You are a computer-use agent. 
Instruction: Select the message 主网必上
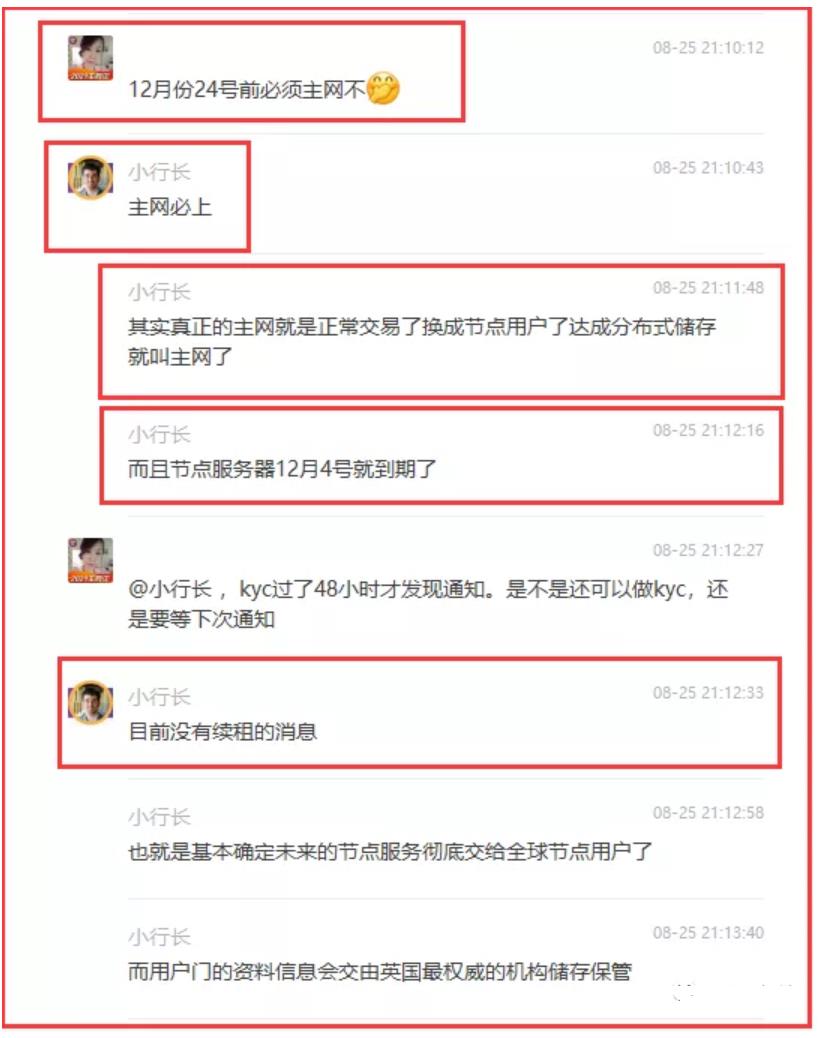(170, 207)
